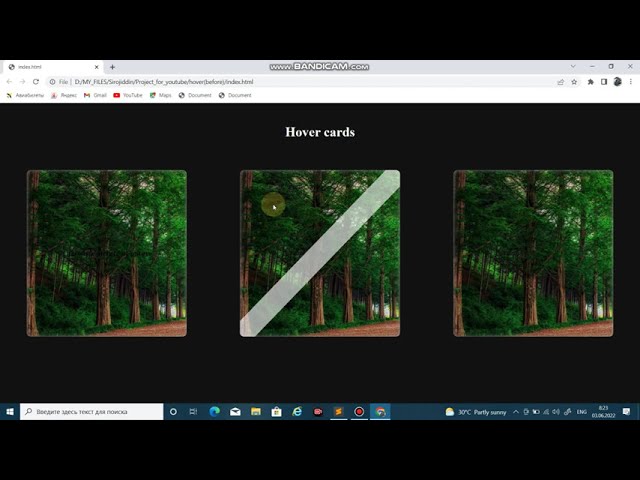Screen dimensions: 640x480
Task: Open the weather widget showing 30°C
Action: [x=476, y=412]
